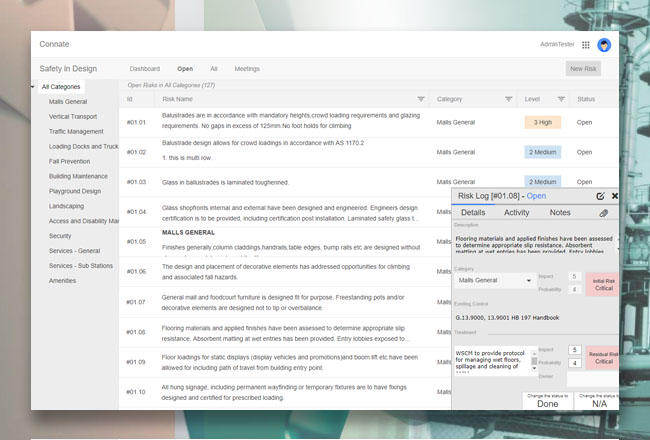
Task: Switch to the Open tab
Action: (x=185, y=69)
